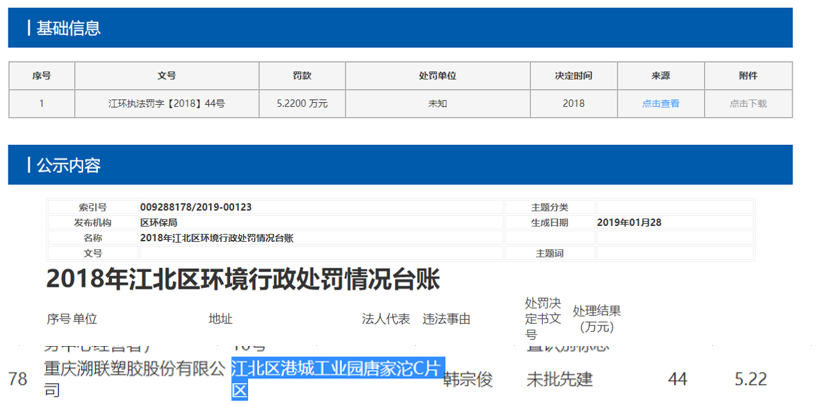Viewport: 826px width, 404px height.
Task: Click the 索引号 label
Action: click(x=93, y=207)
